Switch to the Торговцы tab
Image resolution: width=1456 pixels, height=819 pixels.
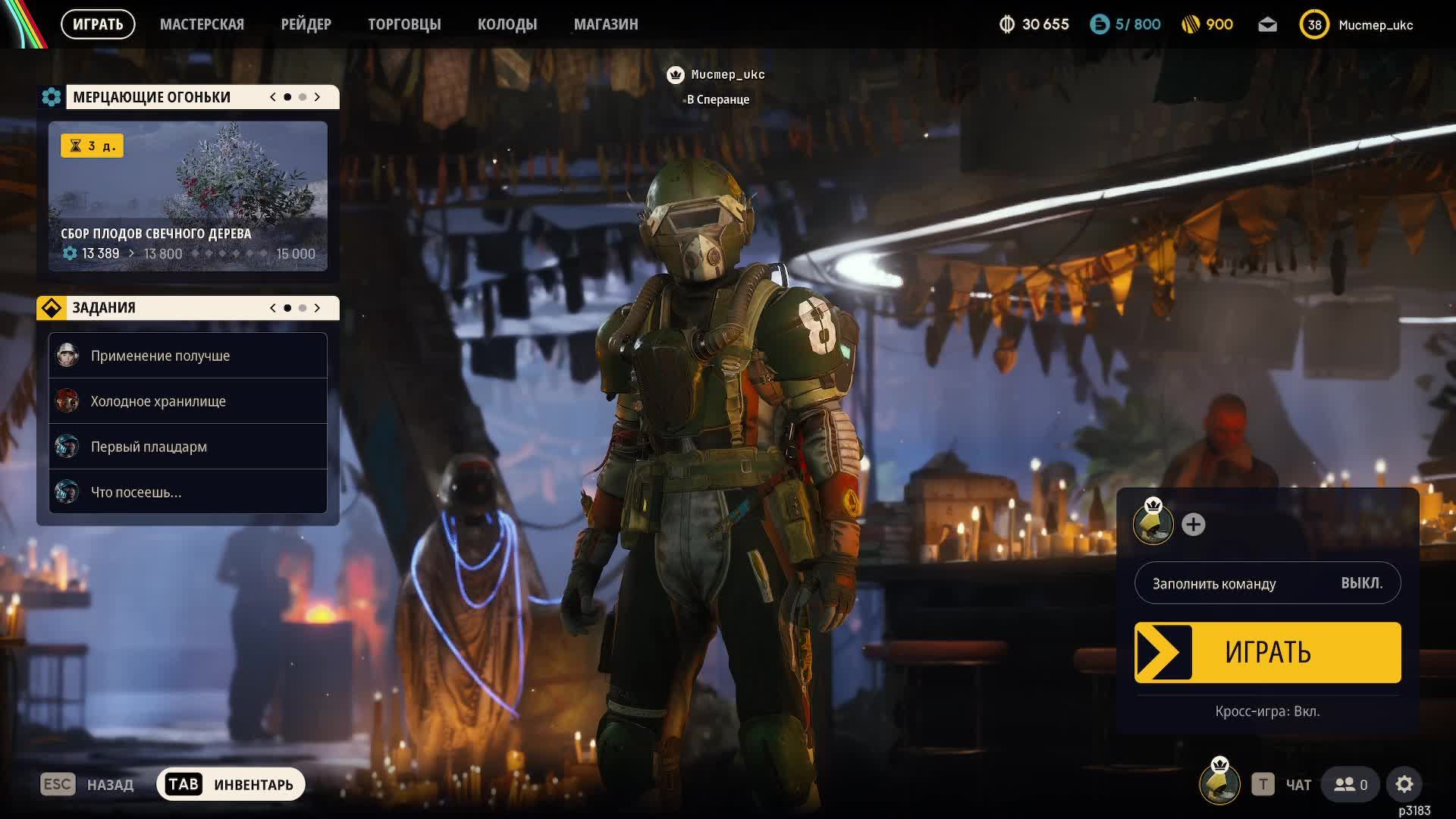tap(404, 24)
